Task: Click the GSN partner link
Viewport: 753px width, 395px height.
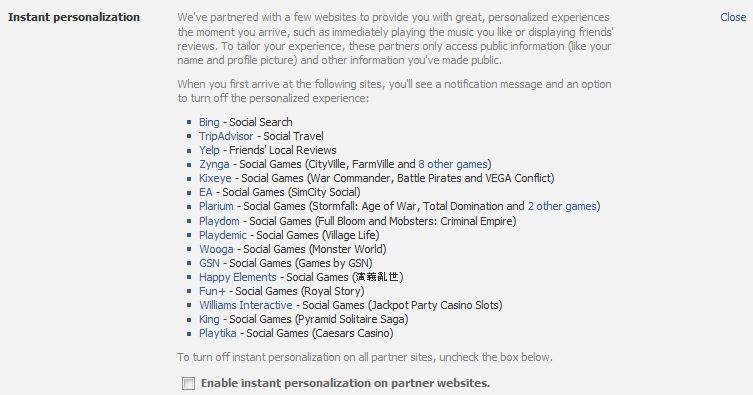Action: tap(209, 263)
